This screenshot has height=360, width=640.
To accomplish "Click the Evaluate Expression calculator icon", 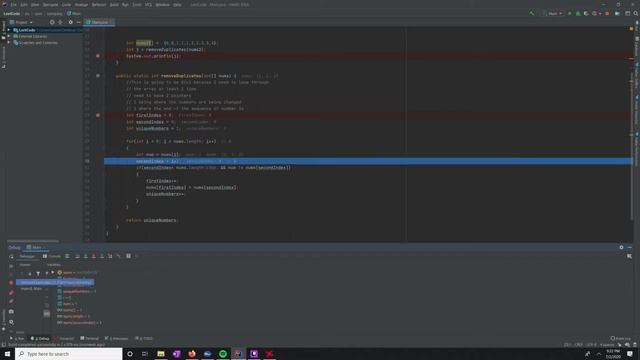I will pos(128,256).
